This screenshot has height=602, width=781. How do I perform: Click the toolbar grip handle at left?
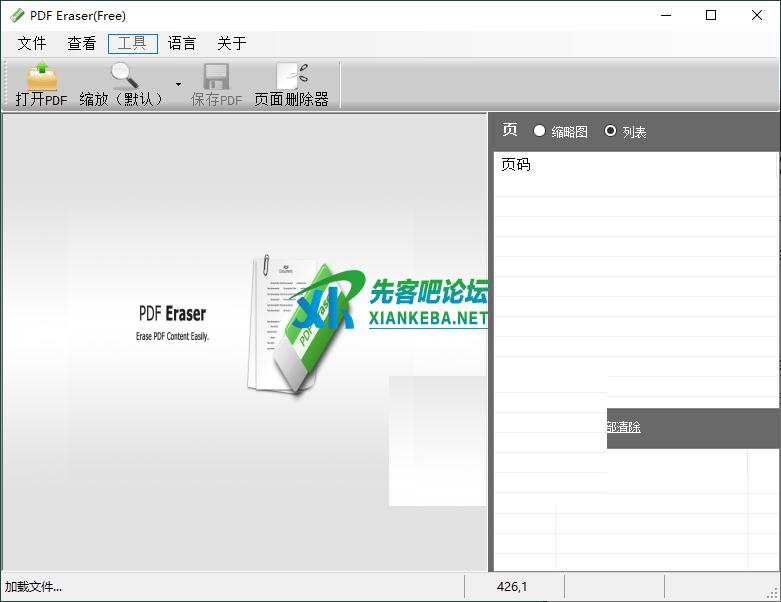click(x=6, y=84)
